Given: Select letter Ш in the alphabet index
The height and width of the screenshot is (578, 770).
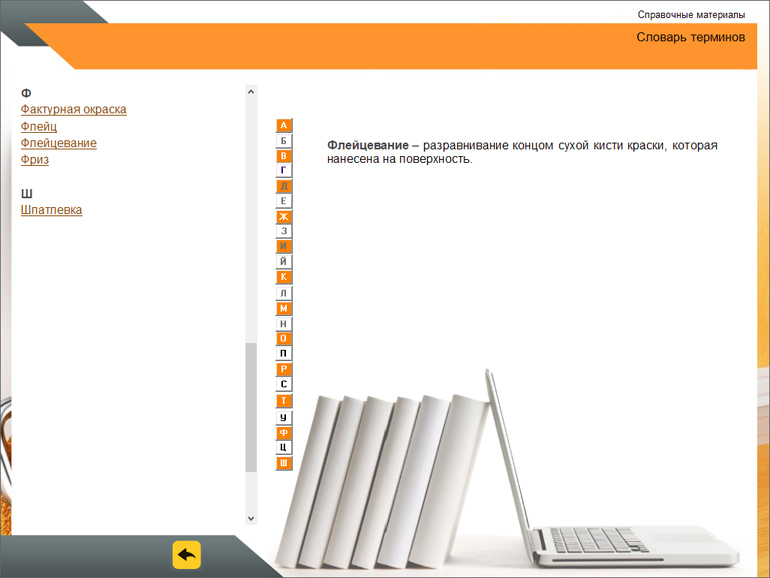Looking at the screenshot, I should tap(284, 463).
